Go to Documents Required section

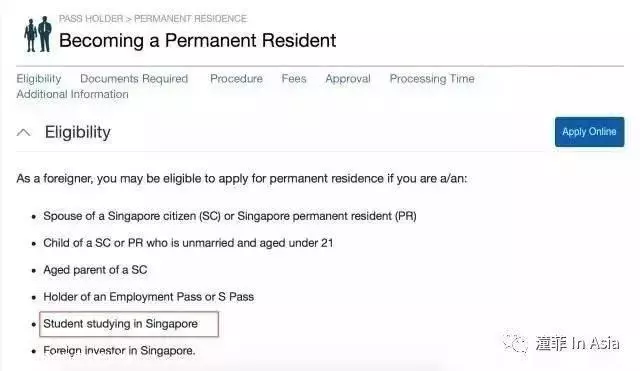pyautogui.click(x=134, y=78)
